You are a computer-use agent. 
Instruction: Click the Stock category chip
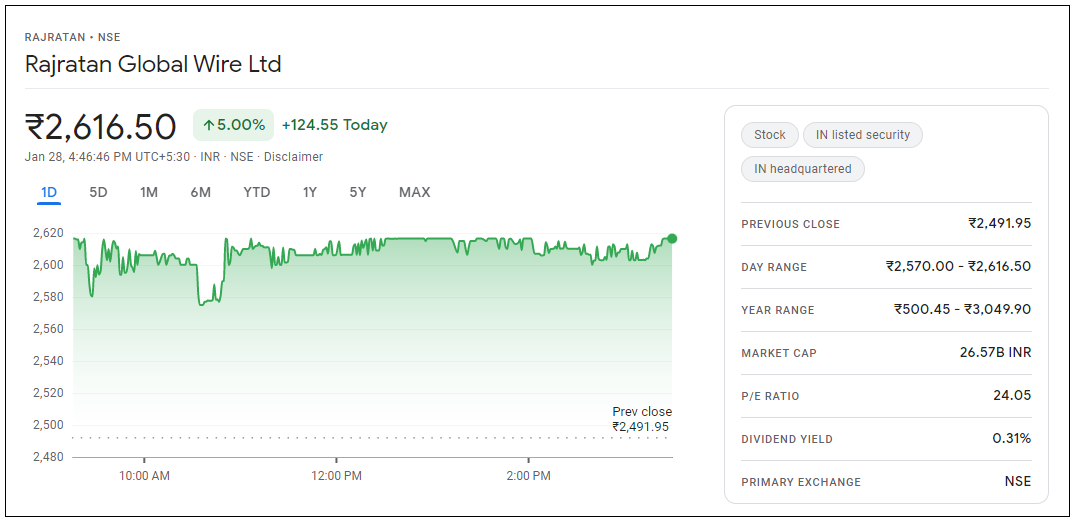point(770,135)
